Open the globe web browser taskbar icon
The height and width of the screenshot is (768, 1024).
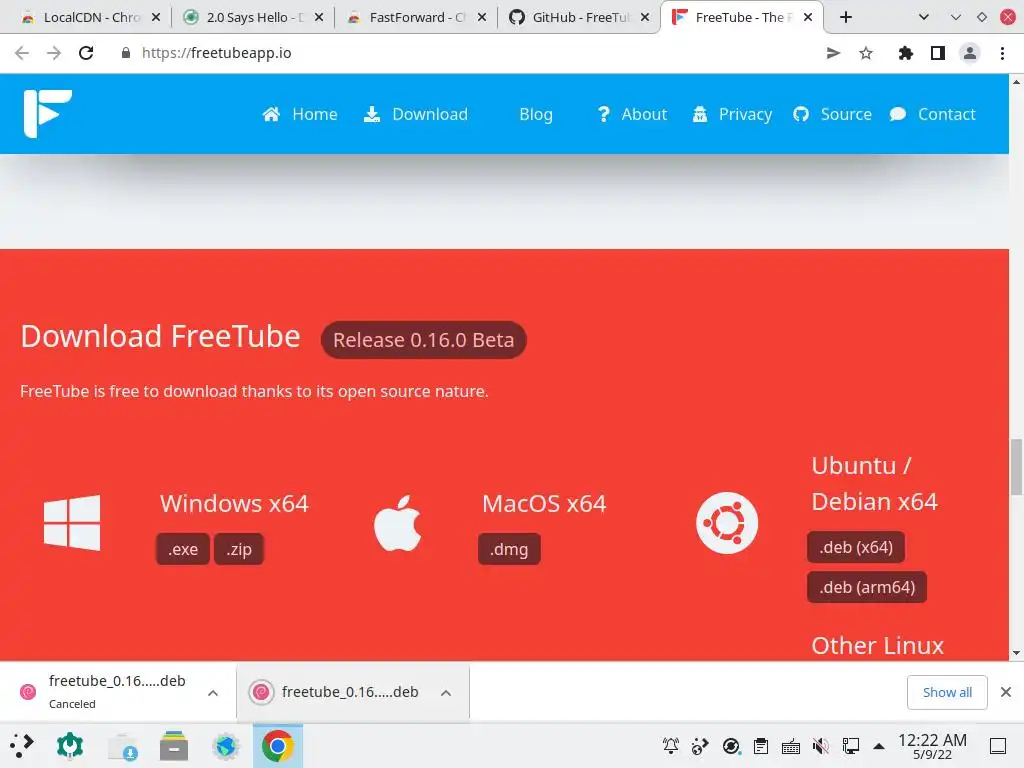226,746
